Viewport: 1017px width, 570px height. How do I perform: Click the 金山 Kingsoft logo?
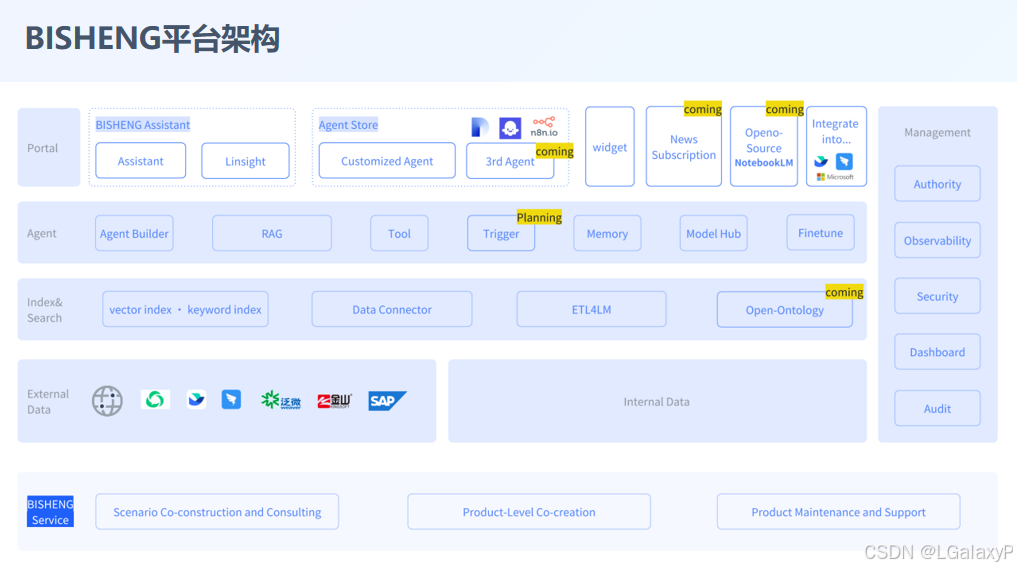(334, 401)
